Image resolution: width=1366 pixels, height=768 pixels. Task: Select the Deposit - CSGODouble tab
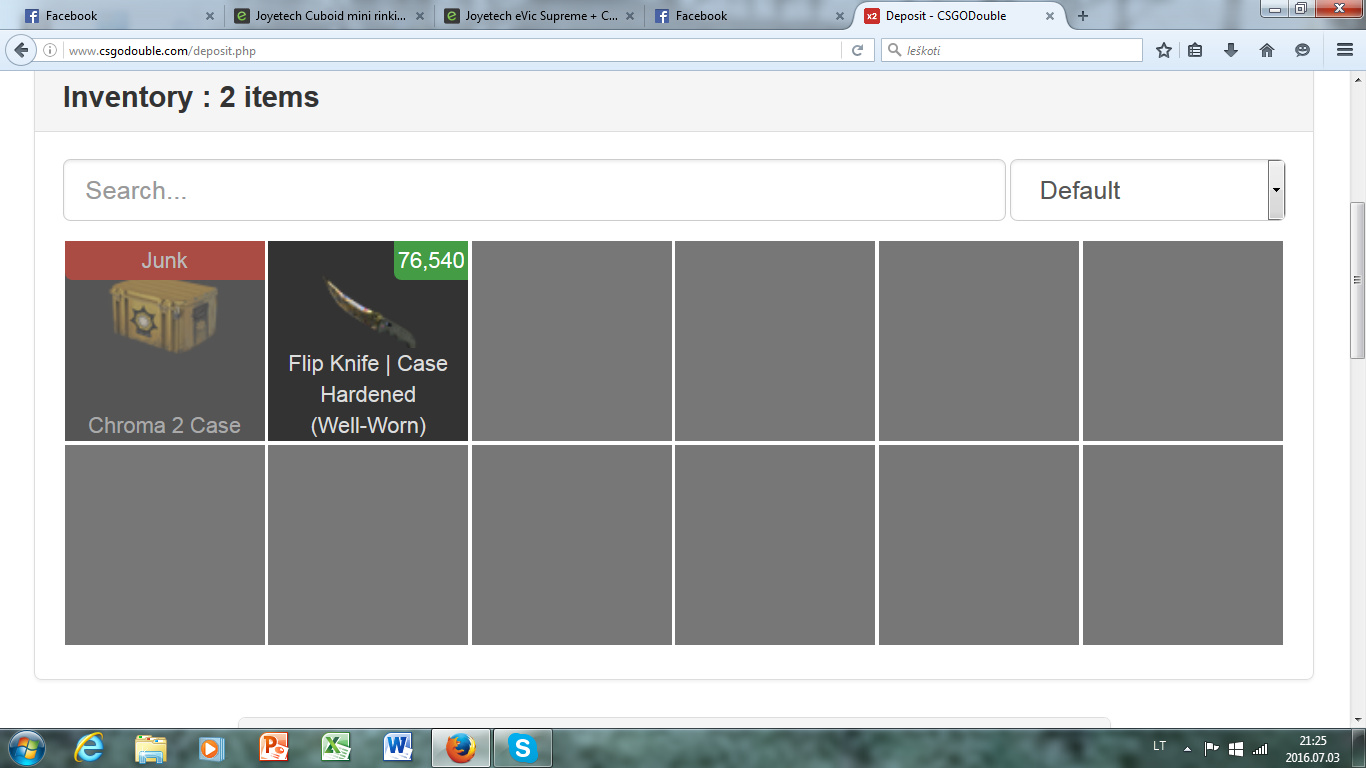(x=959, y=16)
